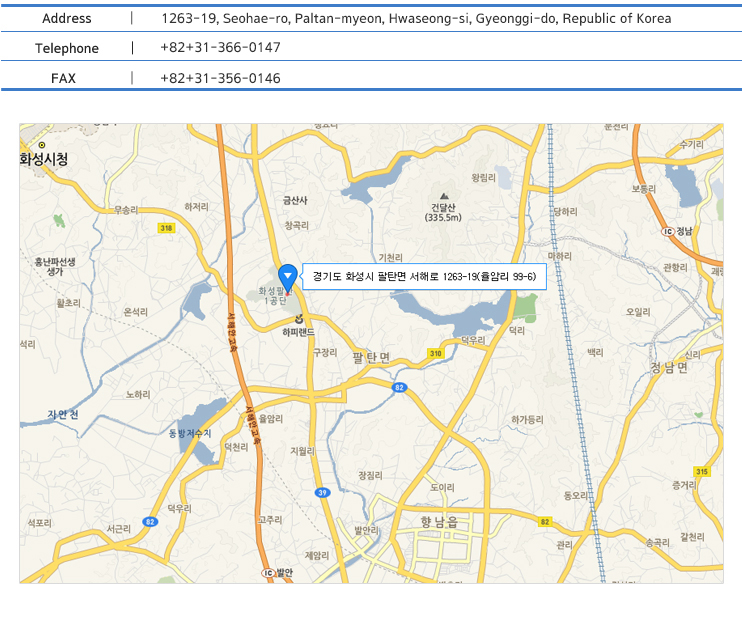Click the blue location pin marker
Image resolution: width=742 pixels, height=619 pixels.
287,278
